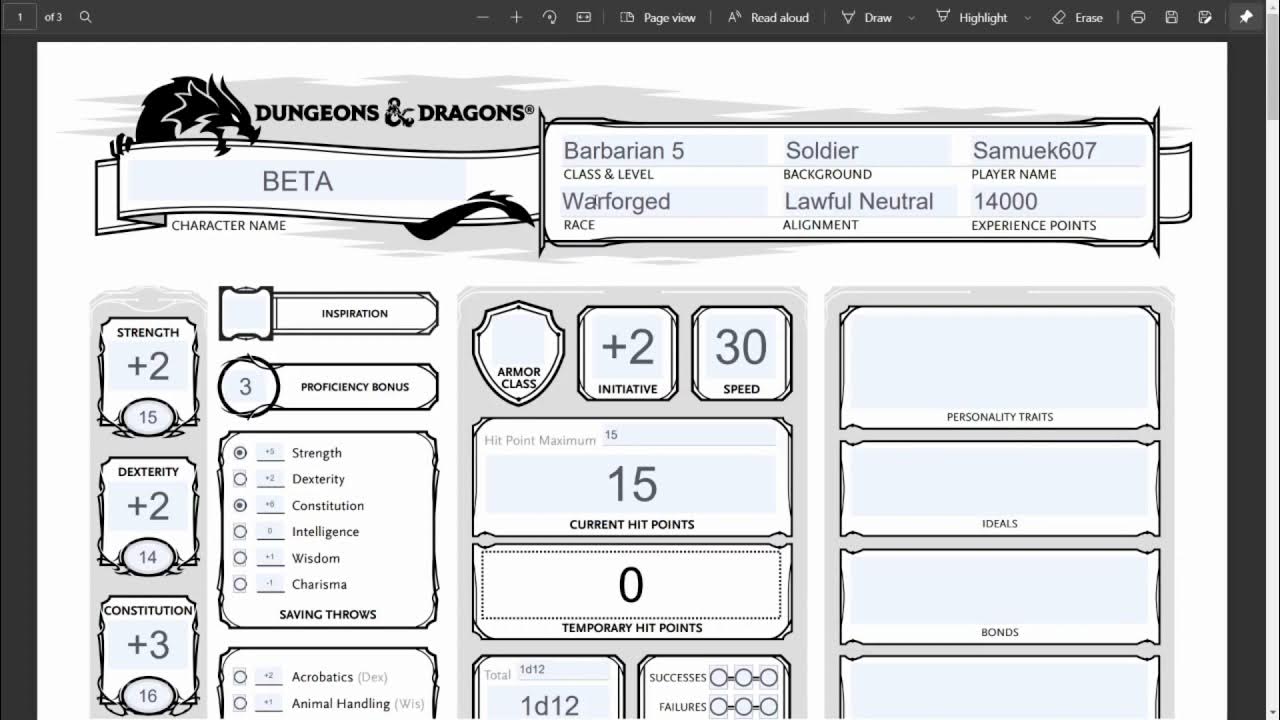The height and width of the screenshot is (720, 1280).
Task: Edit the Barbarian 5 class field
Action: click(664, 151)
